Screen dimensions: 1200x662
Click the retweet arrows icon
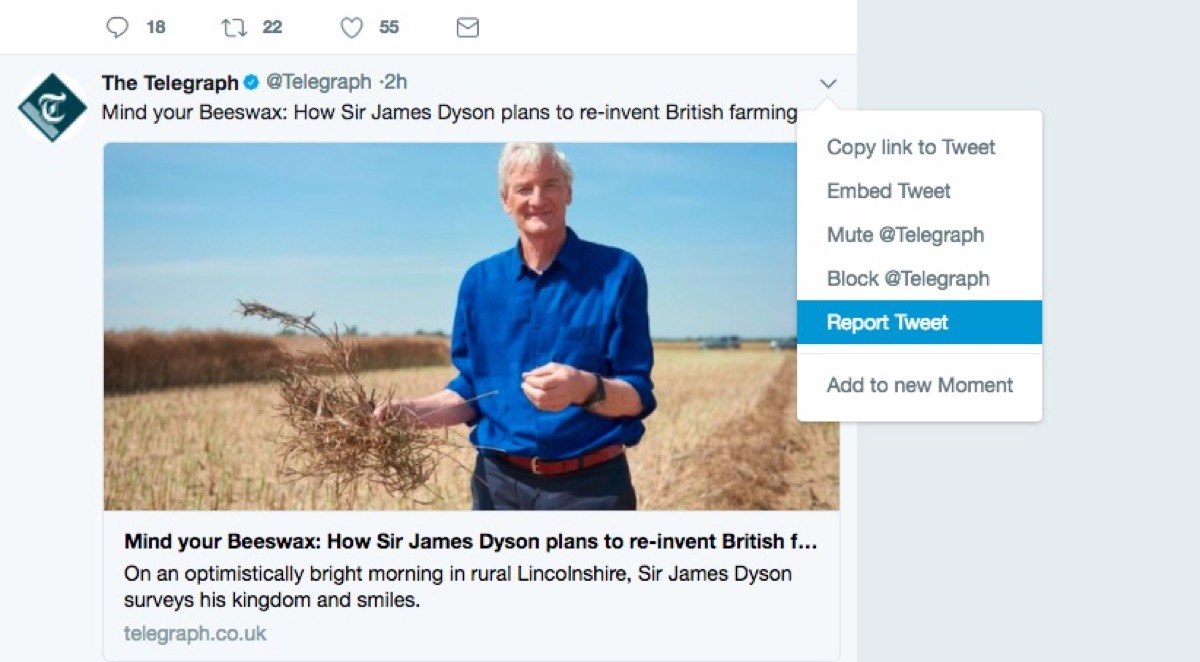click(234, 28)
